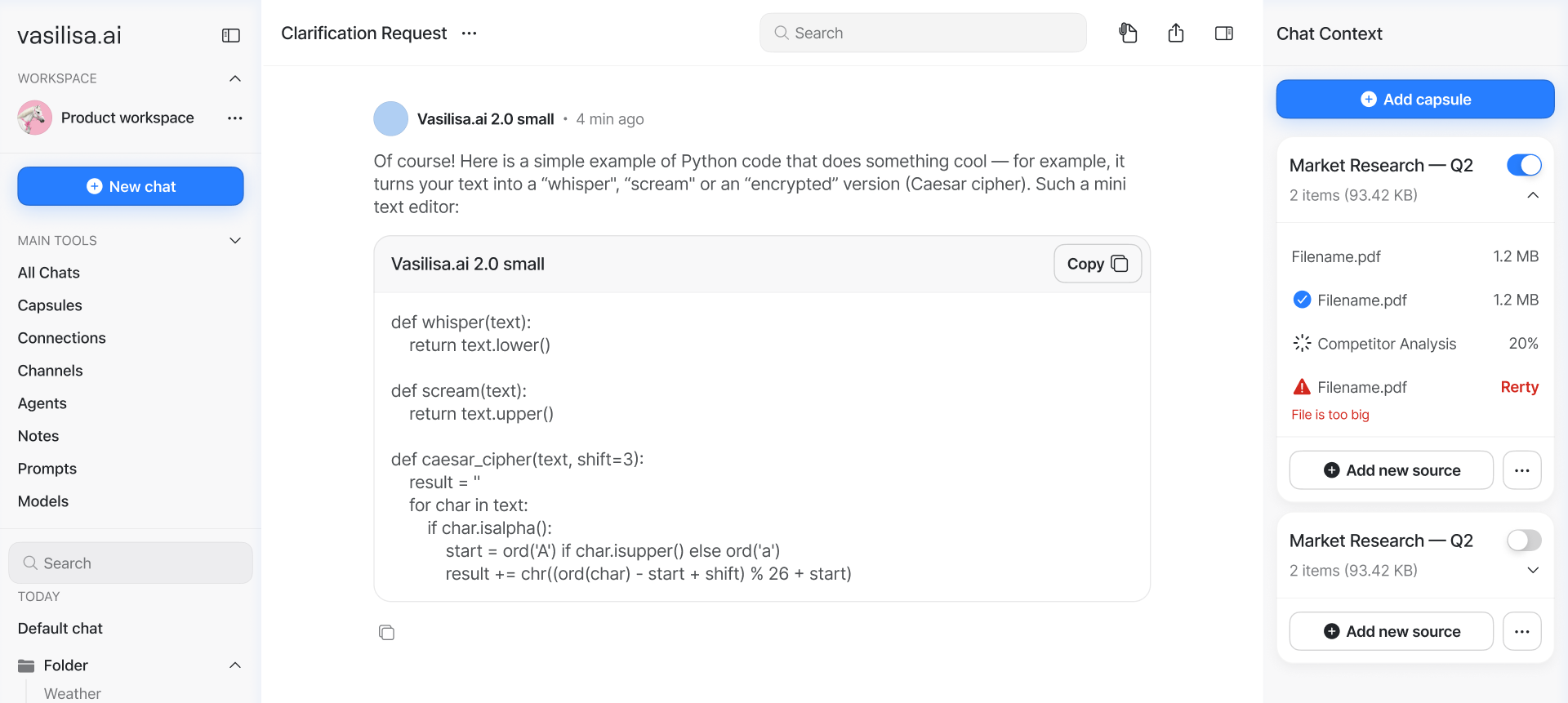Open more options beside first Add new source

tap(1521, 470)
